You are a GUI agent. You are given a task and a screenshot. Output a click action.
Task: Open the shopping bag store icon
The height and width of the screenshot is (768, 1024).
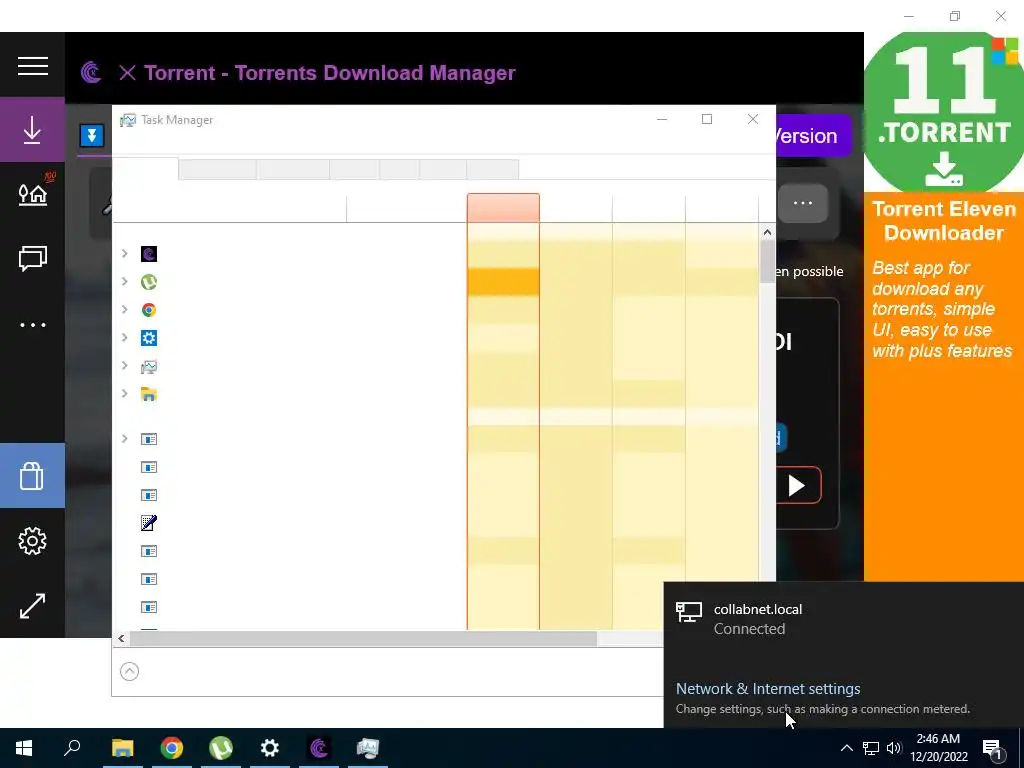pyautogui.click(x=32, y=475)
